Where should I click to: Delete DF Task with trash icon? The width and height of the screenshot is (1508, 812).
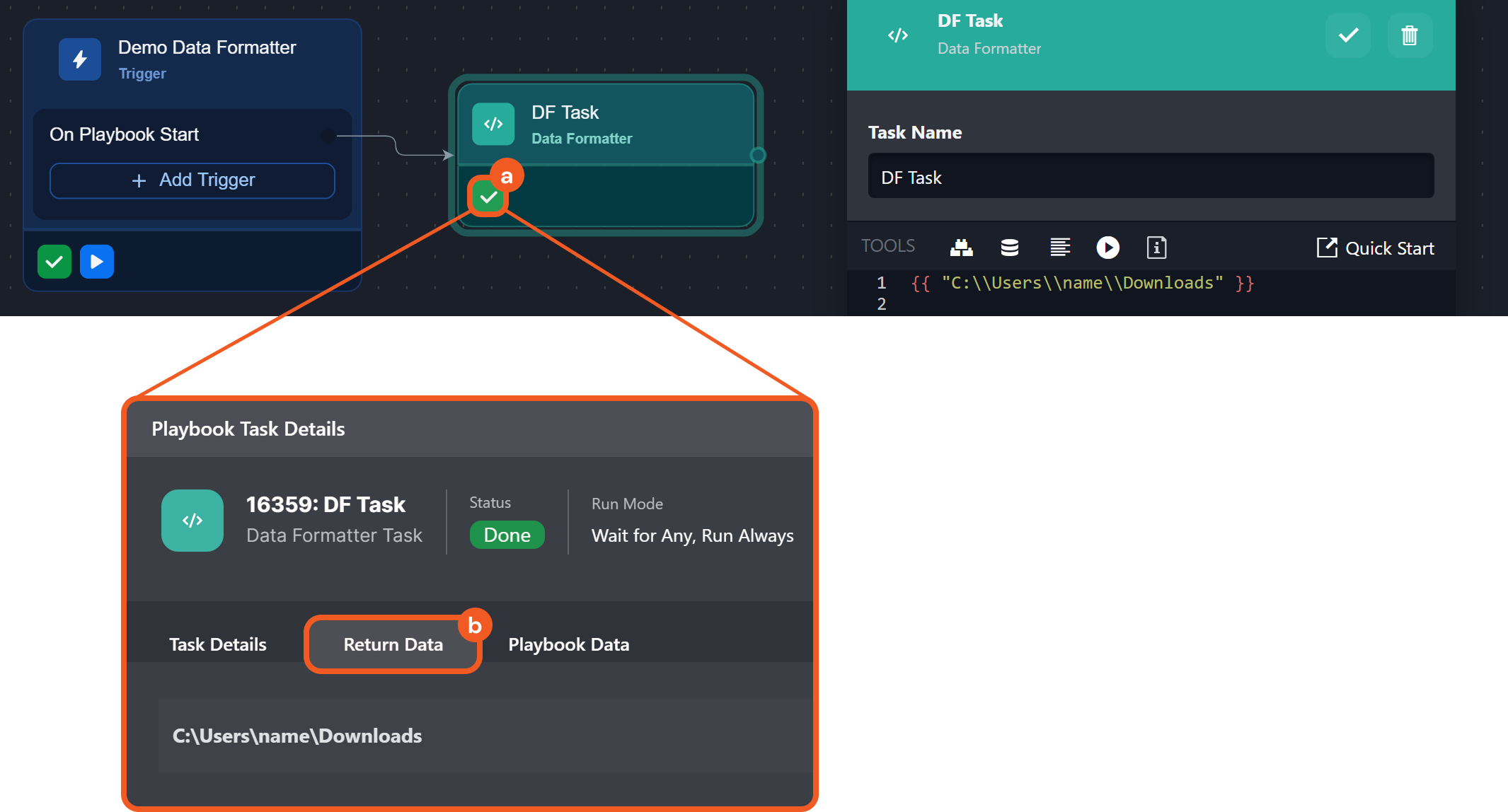pos(1409,35)
